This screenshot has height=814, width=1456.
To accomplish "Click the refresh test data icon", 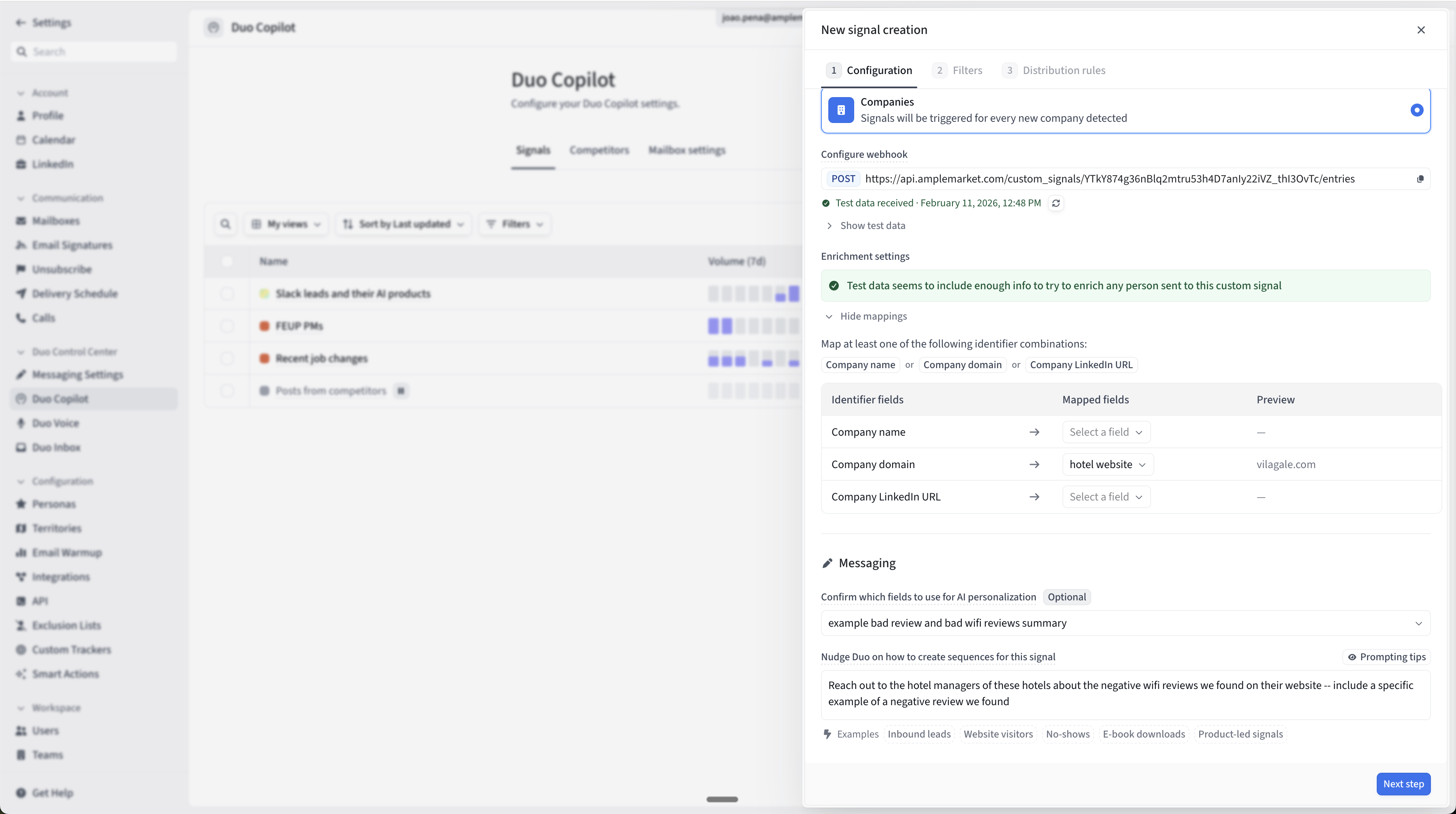I will [x=1055, y=203].
